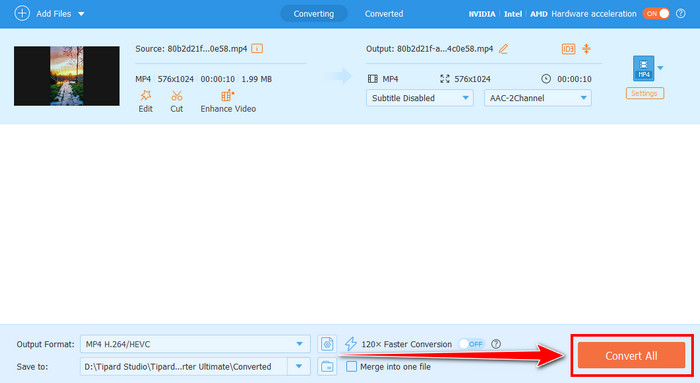
Task: Expand format dropdown arrow beside MP4 icon
Action: (x=660, y=68)
